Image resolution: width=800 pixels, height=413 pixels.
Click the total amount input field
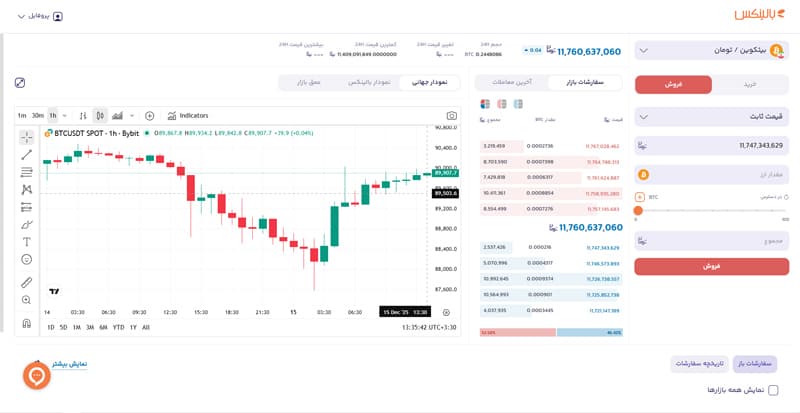coord(712,240)
